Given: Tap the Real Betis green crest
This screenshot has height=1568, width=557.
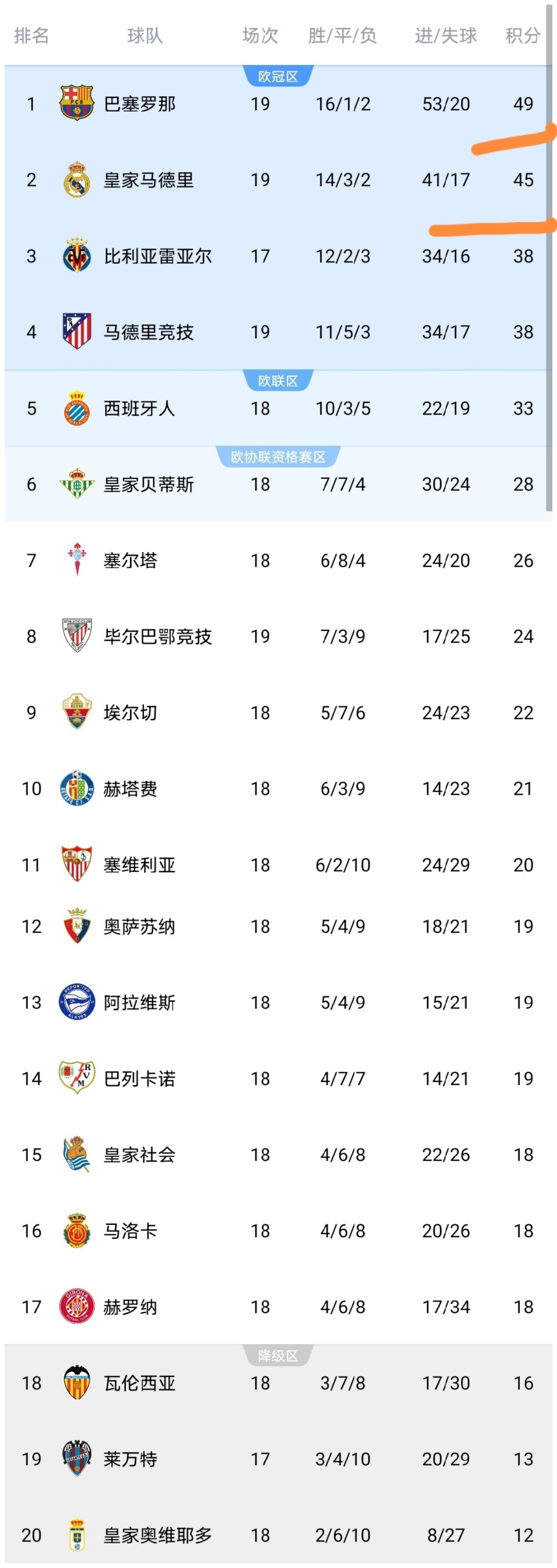Looking at the screenshot, I should coord(77,484).
